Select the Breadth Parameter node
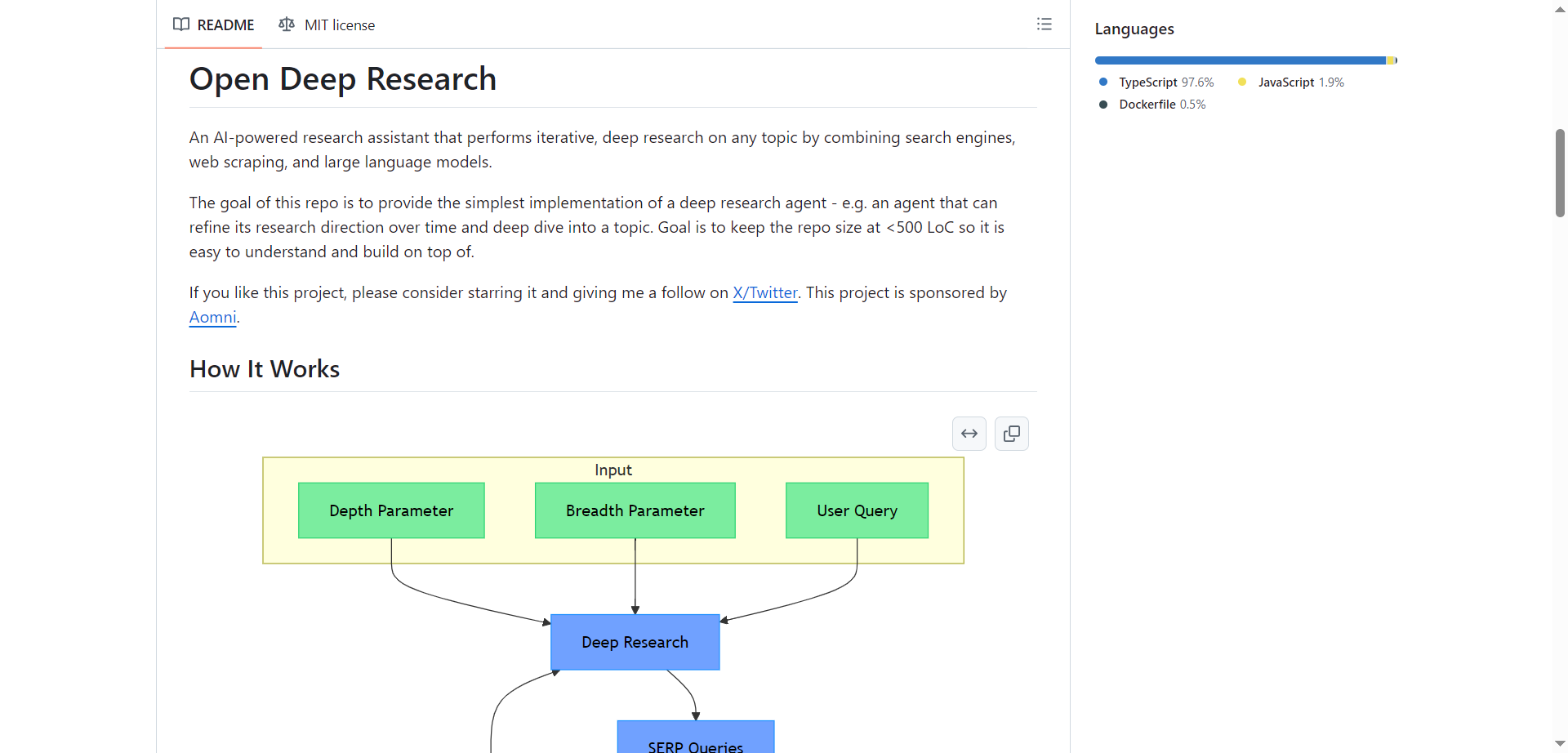This screenshot has width=1568, height=753. [635, 510]
